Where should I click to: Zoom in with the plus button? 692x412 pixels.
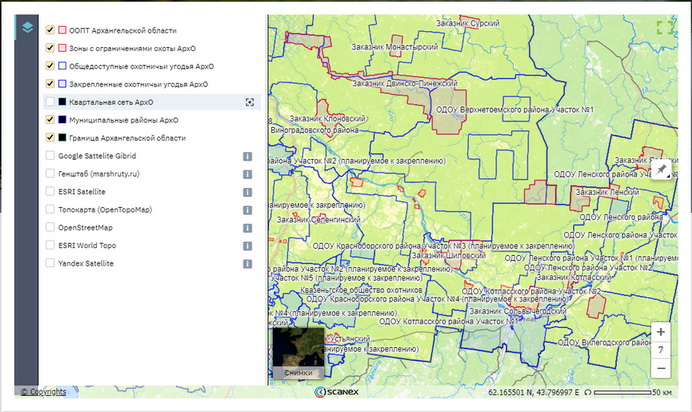point(661,332)
